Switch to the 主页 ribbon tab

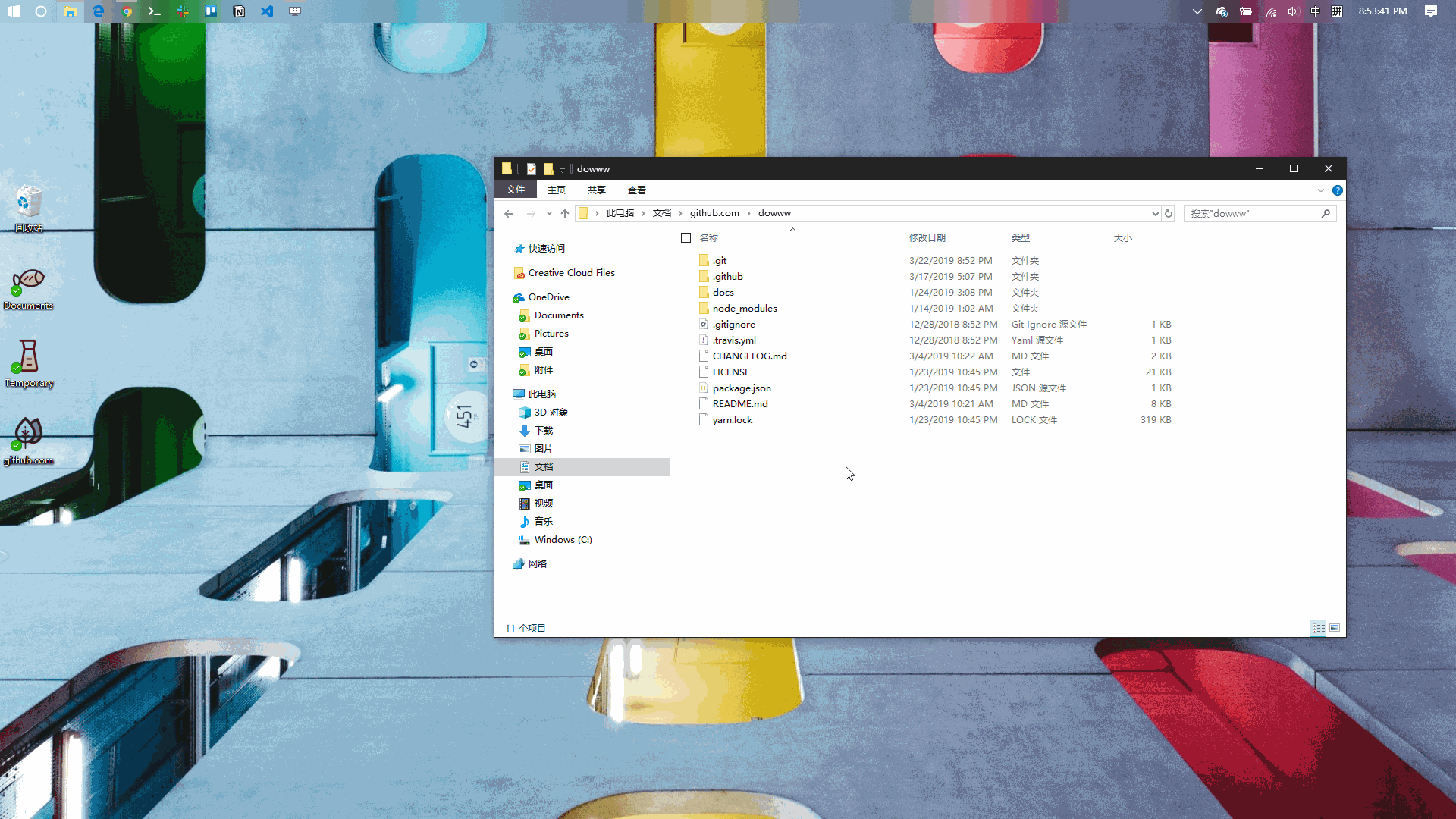[x=557, y=190]
